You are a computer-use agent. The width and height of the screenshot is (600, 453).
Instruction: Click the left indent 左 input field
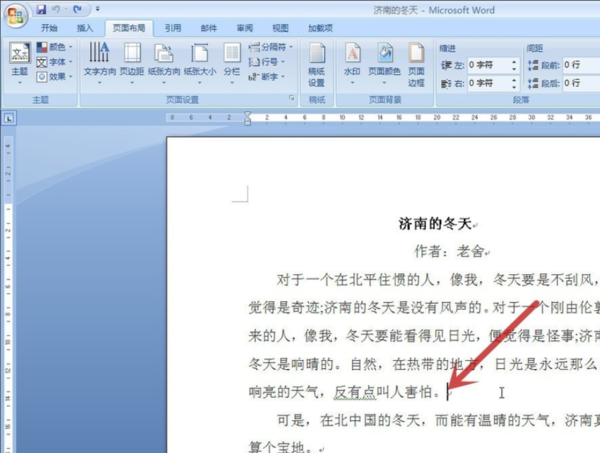489,65
